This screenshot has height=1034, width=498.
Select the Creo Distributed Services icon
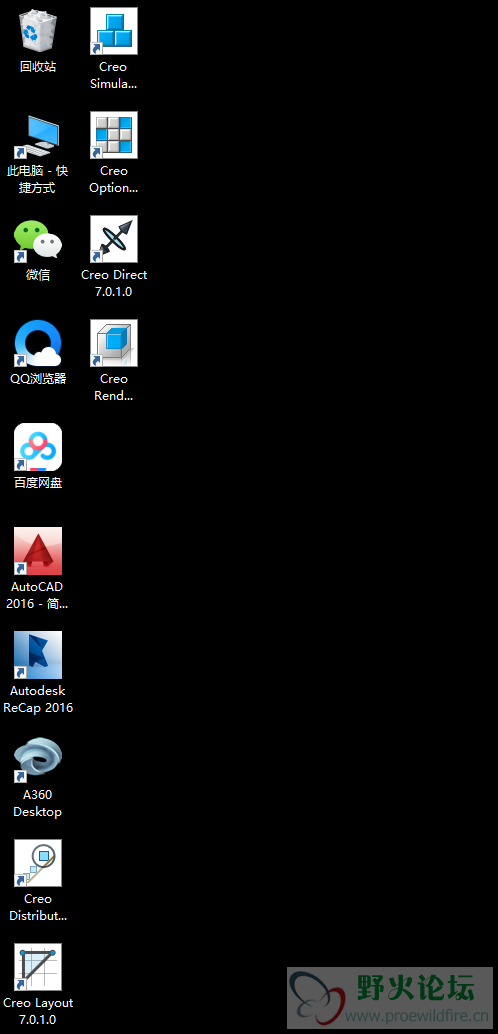click(38, 863)
